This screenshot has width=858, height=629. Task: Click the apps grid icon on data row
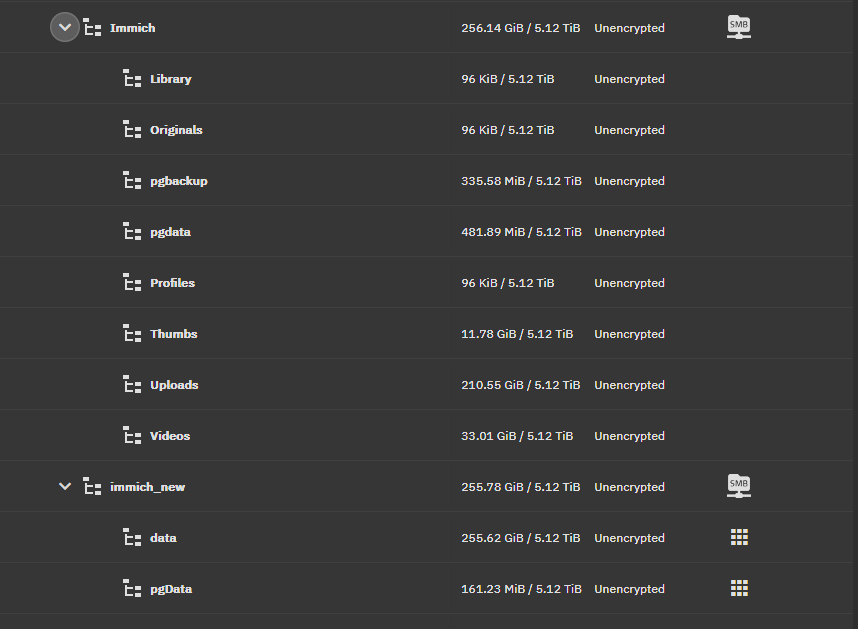739,538
